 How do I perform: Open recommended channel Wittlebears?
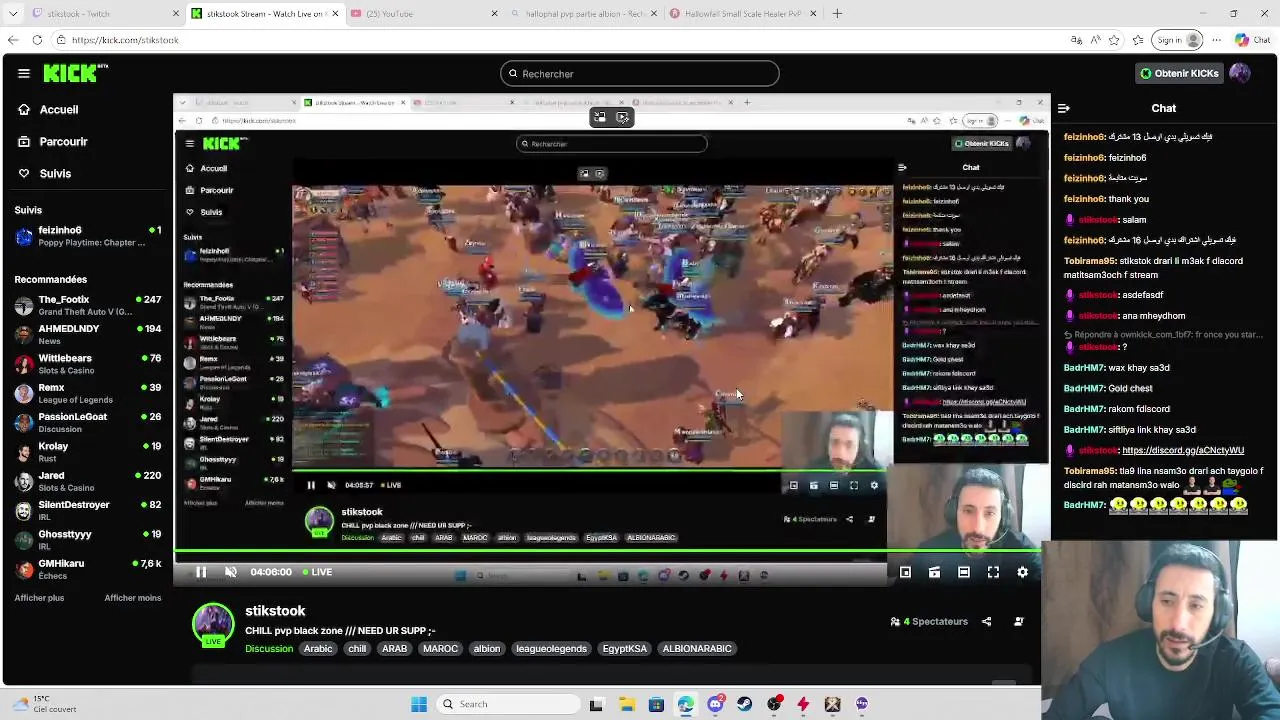click(x=88, y=364)
